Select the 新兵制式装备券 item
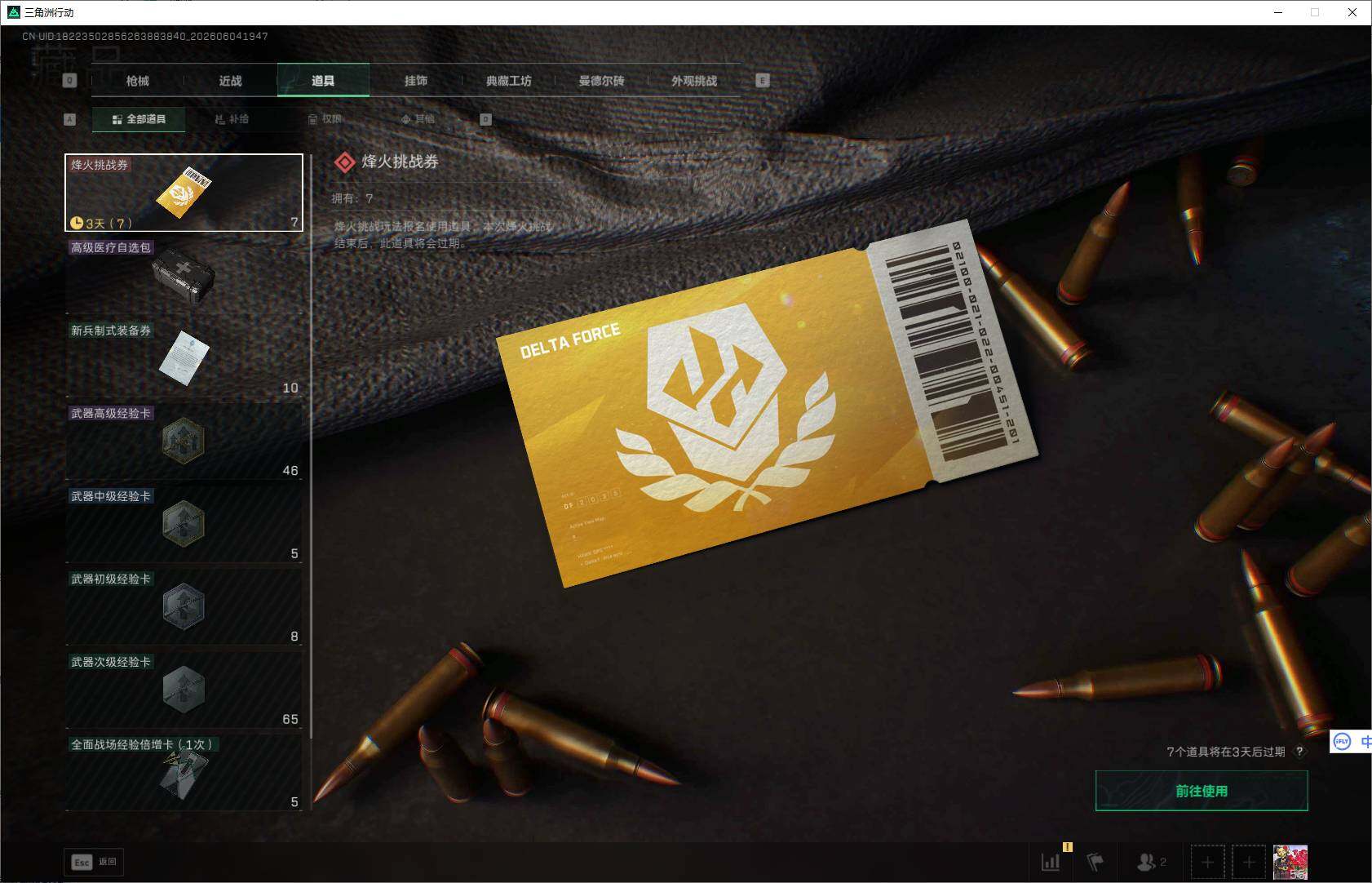Screen dimensions: 1372x883 [184, 358]
